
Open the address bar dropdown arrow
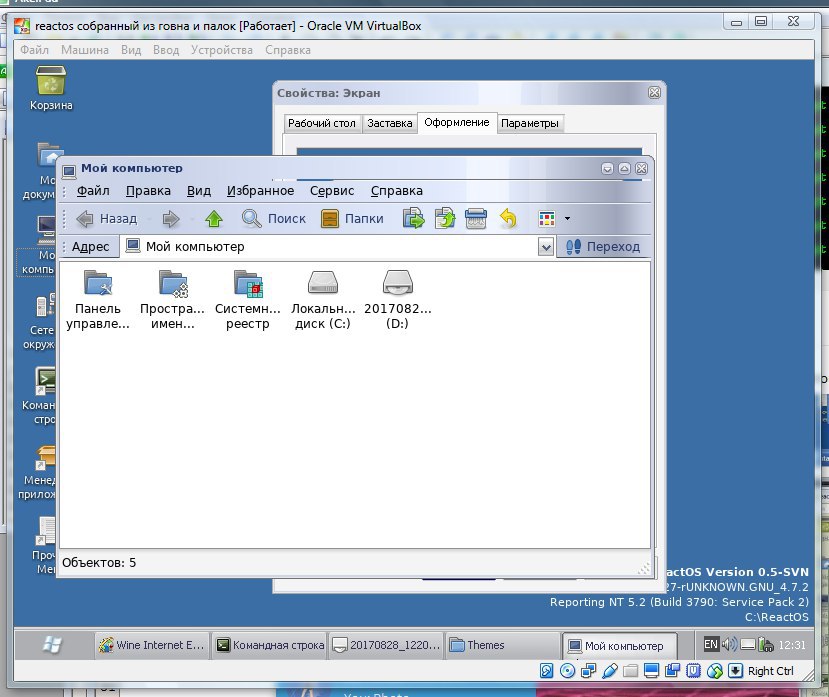[546, 246]
